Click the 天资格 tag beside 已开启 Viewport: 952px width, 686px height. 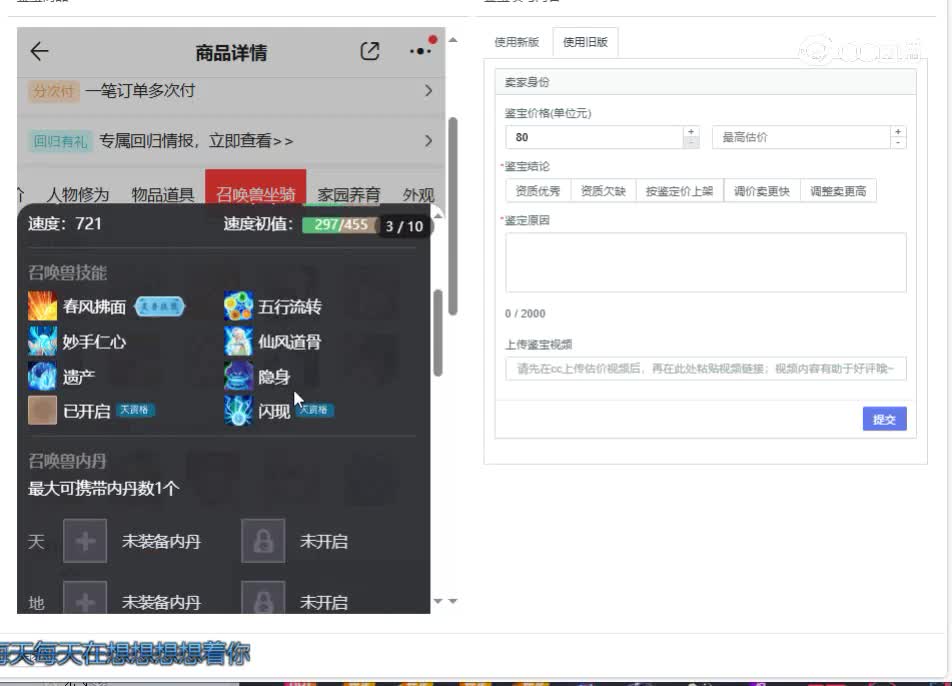coord(134,410)
